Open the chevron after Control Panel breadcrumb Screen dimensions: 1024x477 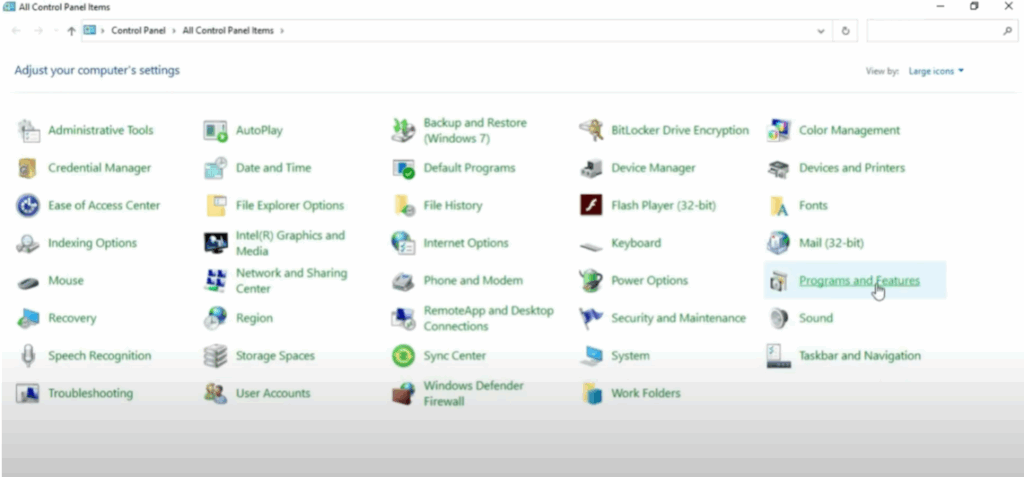pyautogui.click(x=174, y=31)
